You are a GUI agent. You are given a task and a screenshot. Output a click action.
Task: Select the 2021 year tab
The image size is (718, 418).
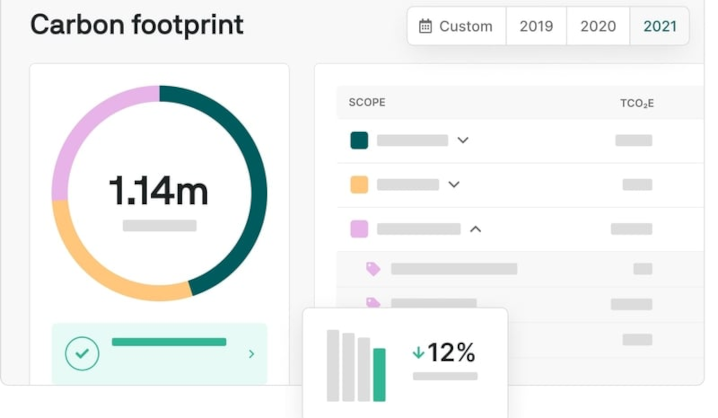pyautogui.click(x=659, y=26)
